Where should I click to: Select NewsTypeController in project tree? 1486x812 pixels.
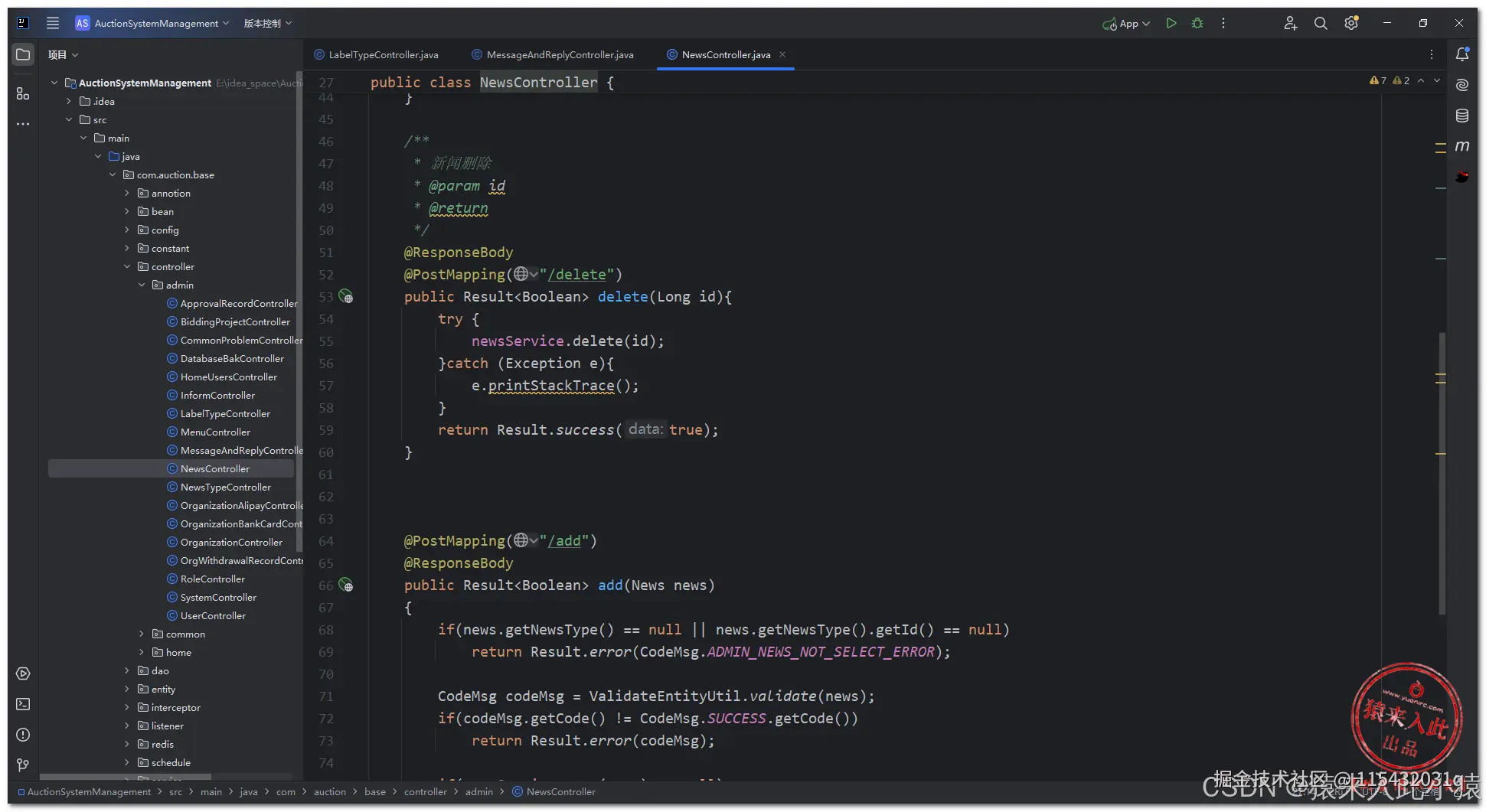click(x=225, y=487)
